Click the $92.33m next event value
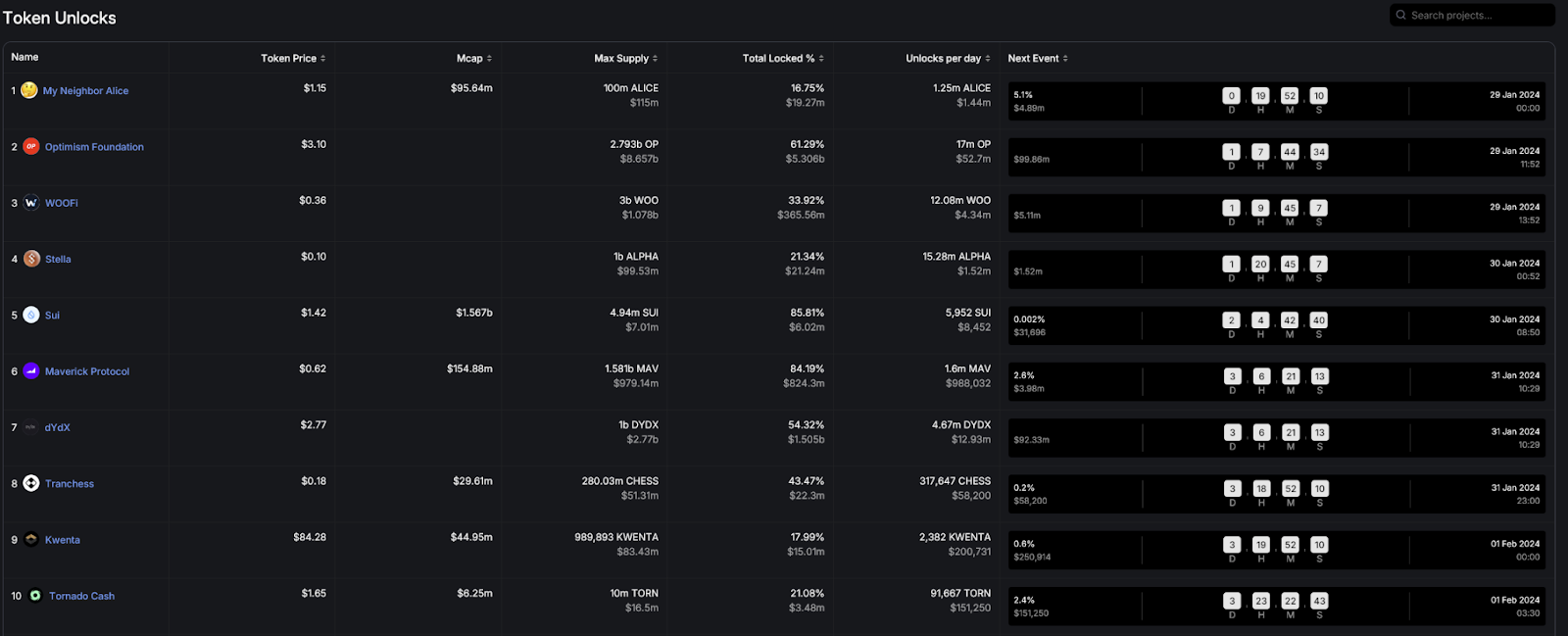The width and height of the screenshot is (1568, 636). 1031,440
